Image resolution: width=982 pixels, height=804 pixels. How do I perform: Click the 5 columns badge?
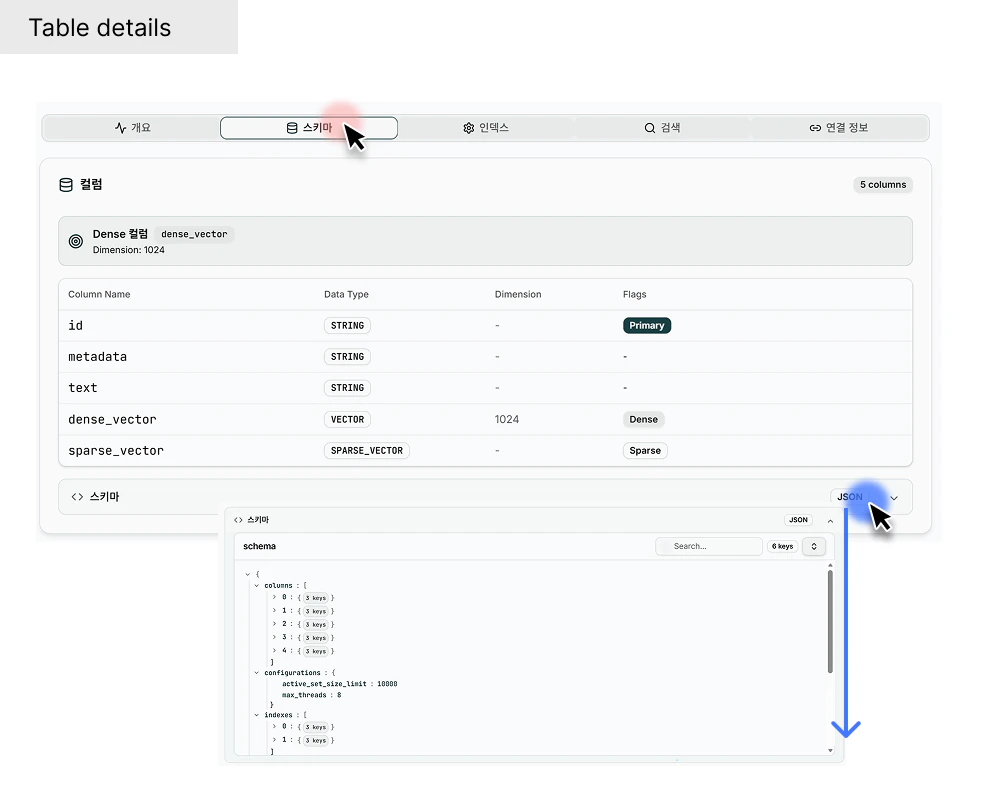pos(882,184)
